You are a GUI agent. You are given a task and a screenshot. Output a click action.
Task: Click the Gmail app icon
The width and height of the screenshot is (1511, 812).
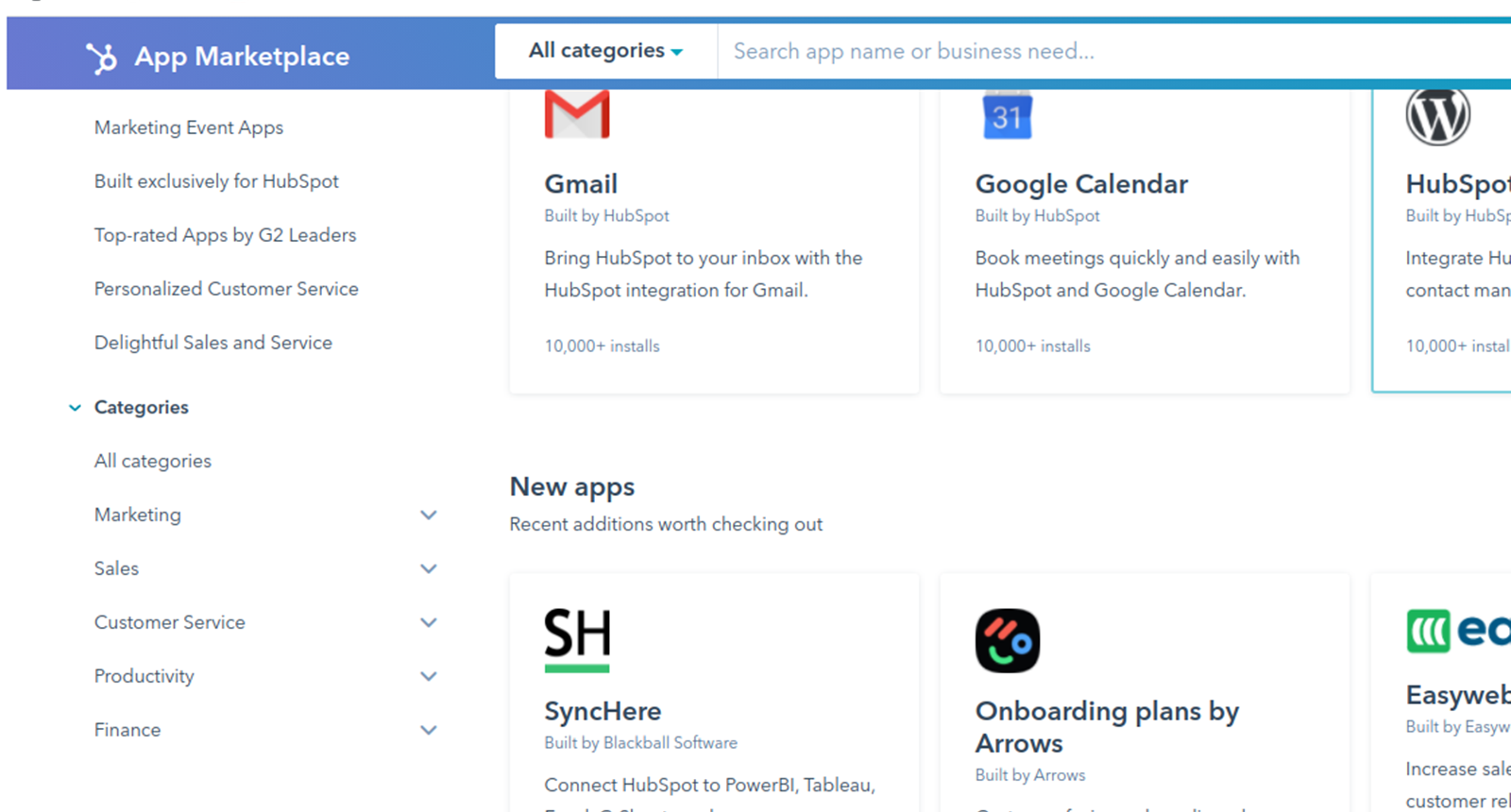pyautogui.click(x=577, y=114)
